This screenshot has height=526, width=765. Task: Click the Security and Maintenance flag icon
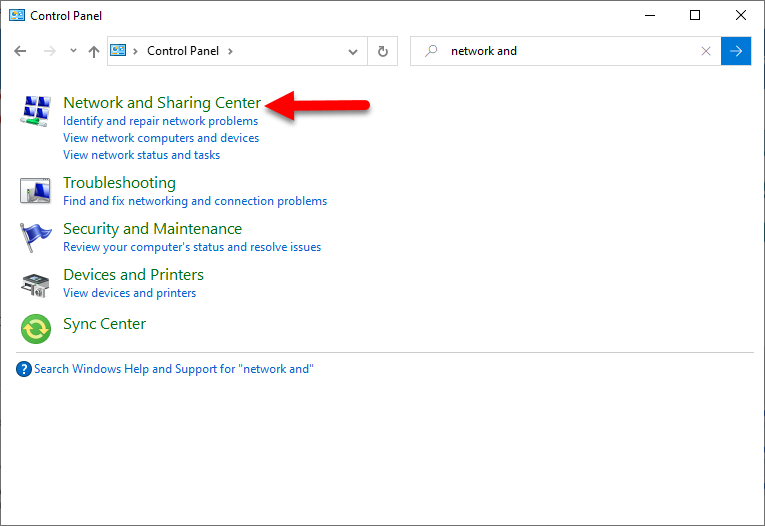pyautogui.click(x=35, y=237)
